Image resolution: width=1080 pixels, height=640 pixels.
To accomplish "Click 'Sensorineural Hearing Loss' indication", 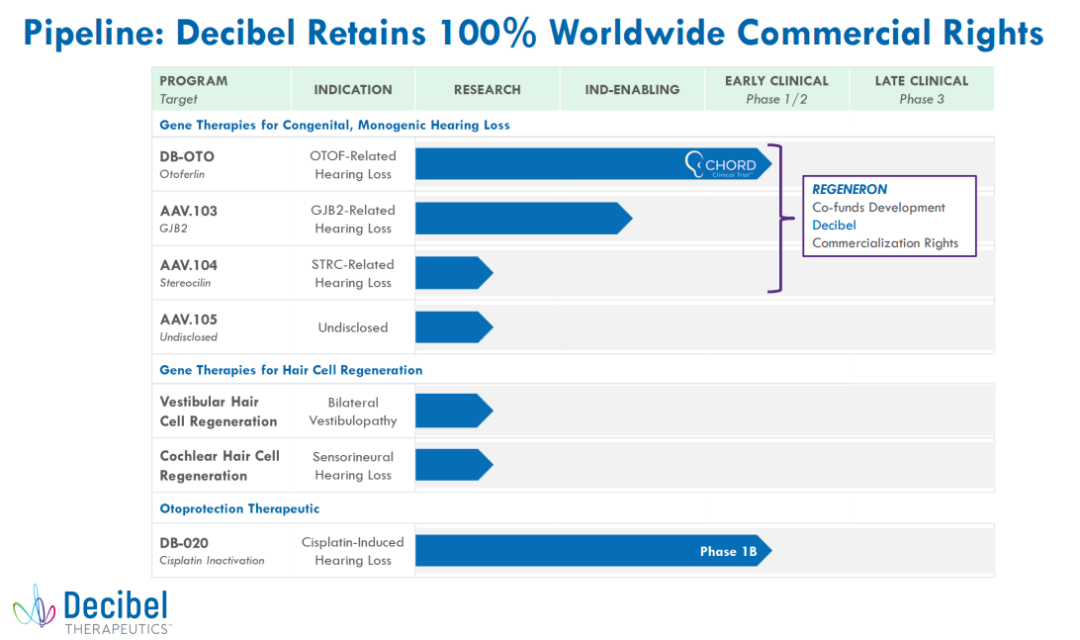I will (353, 466).
